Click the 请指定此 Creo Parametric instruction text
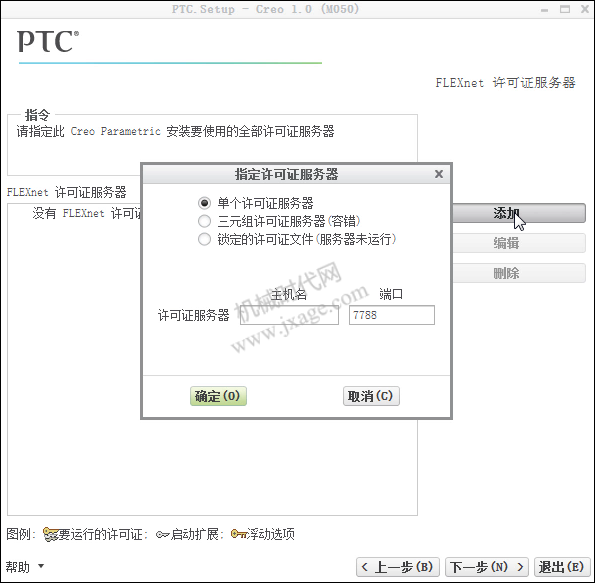The height and width of the screenshot is (583, 595). (x=175, y=131)
